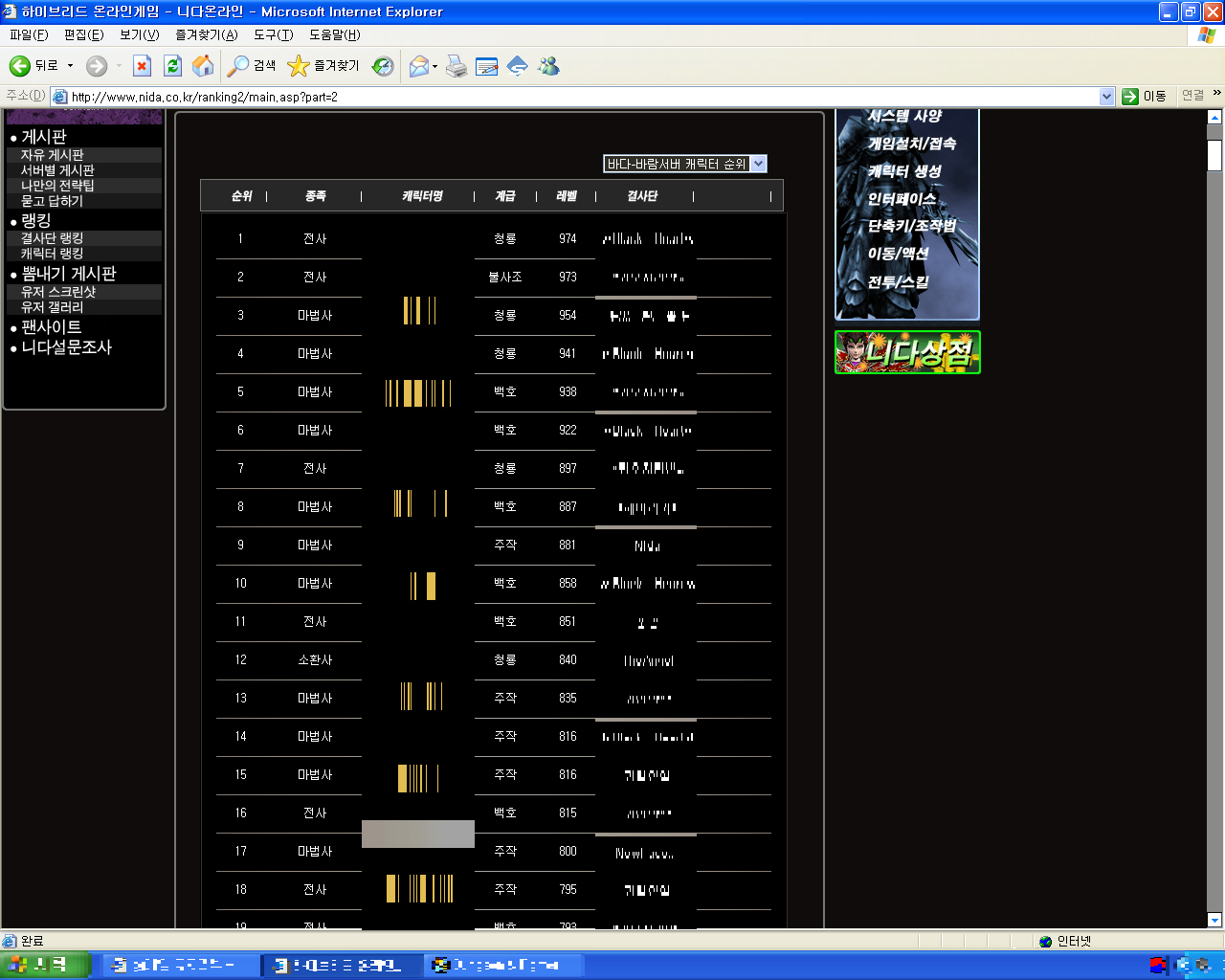
Task: Click the 니다상점 shop banner
Action: pyautogui.click(x=907, y=352)
